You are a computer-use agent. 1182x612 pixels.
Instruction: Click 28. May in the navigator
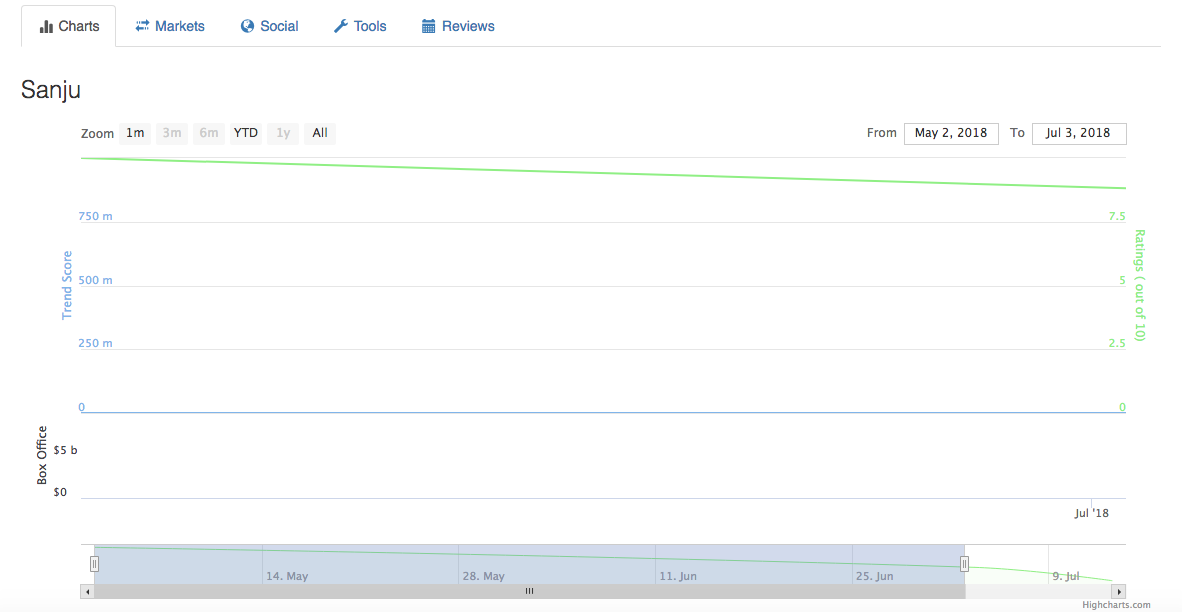tap(483, 577)
